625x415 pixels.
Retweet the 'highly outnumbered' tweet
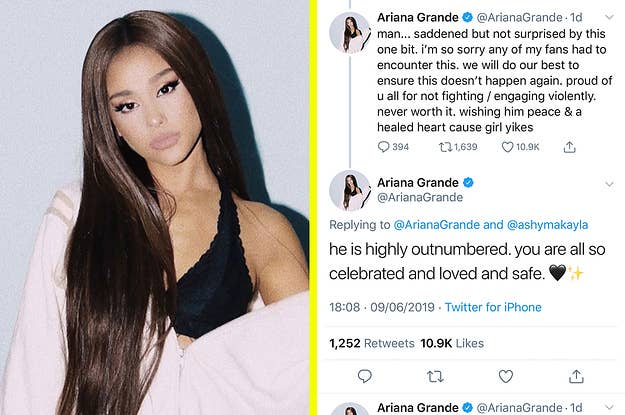435,376
